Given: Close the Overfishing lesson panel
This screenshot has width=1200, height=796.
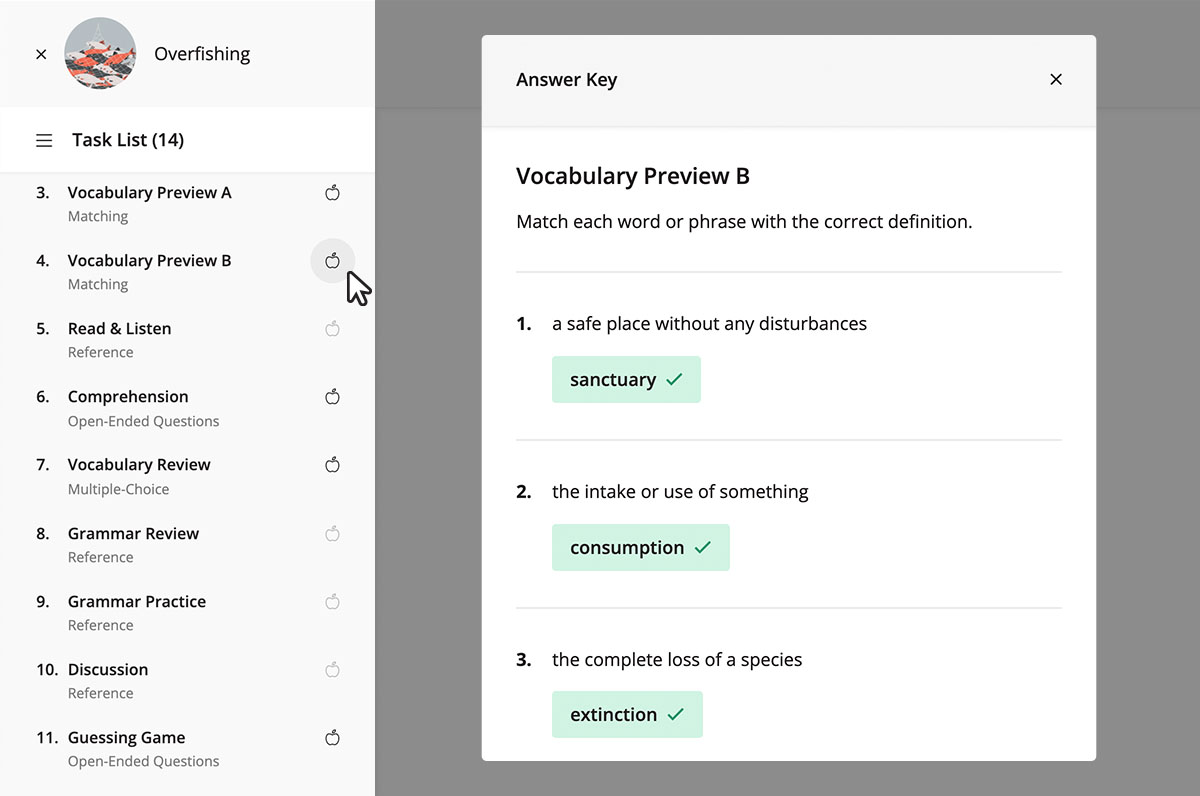Looking at the screenshot, I should [x=41, y=54].
